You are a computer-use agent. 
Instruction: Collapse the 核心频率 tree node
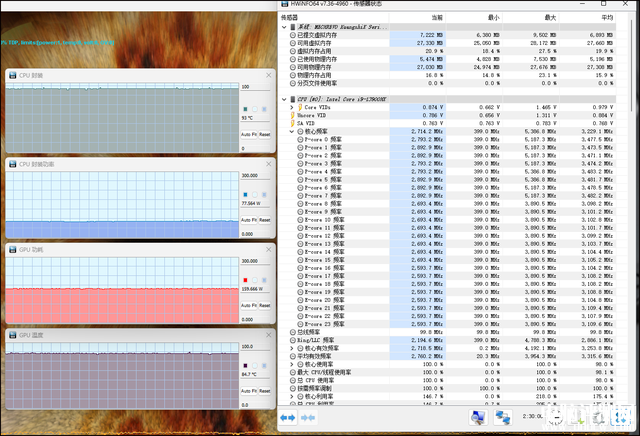click(291, 131)
